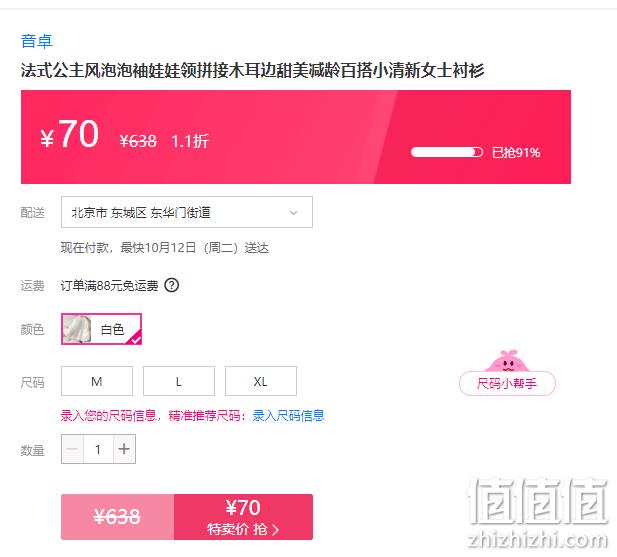Click the 尺码小帮手 button
The image size is (617, 557).
coord(507,383)
